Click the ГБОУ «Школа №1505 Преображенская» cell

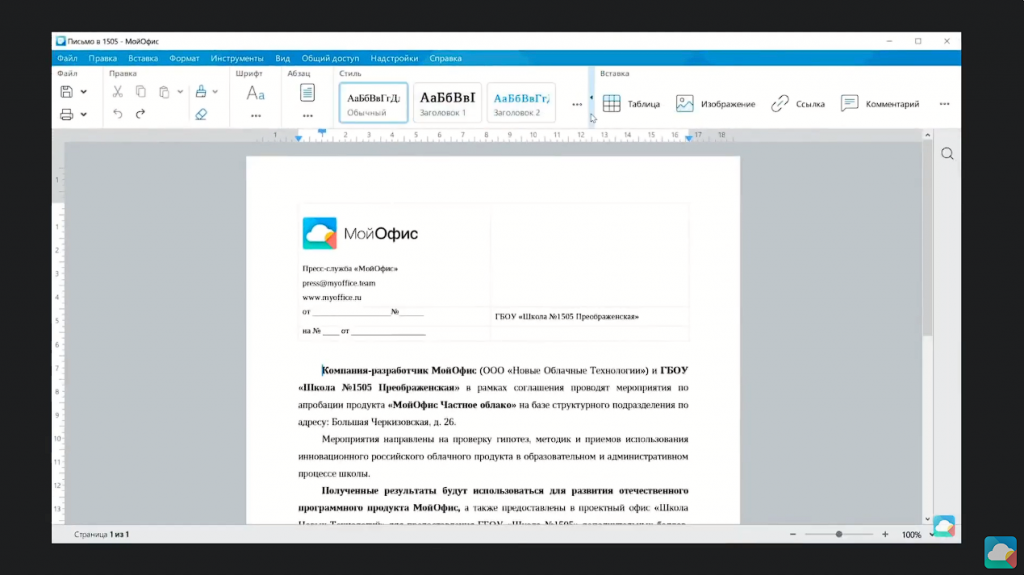567,316
